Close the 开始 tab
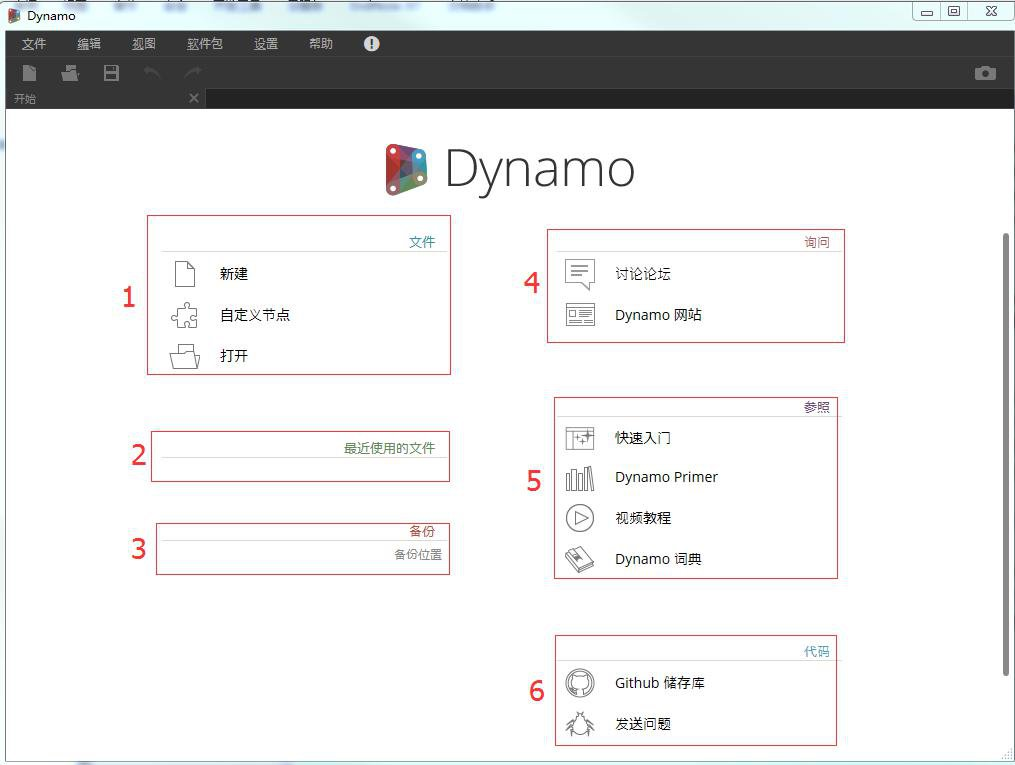Image resolution: width=1015 pixels, height=765 pixels. [x=194, y=98]
